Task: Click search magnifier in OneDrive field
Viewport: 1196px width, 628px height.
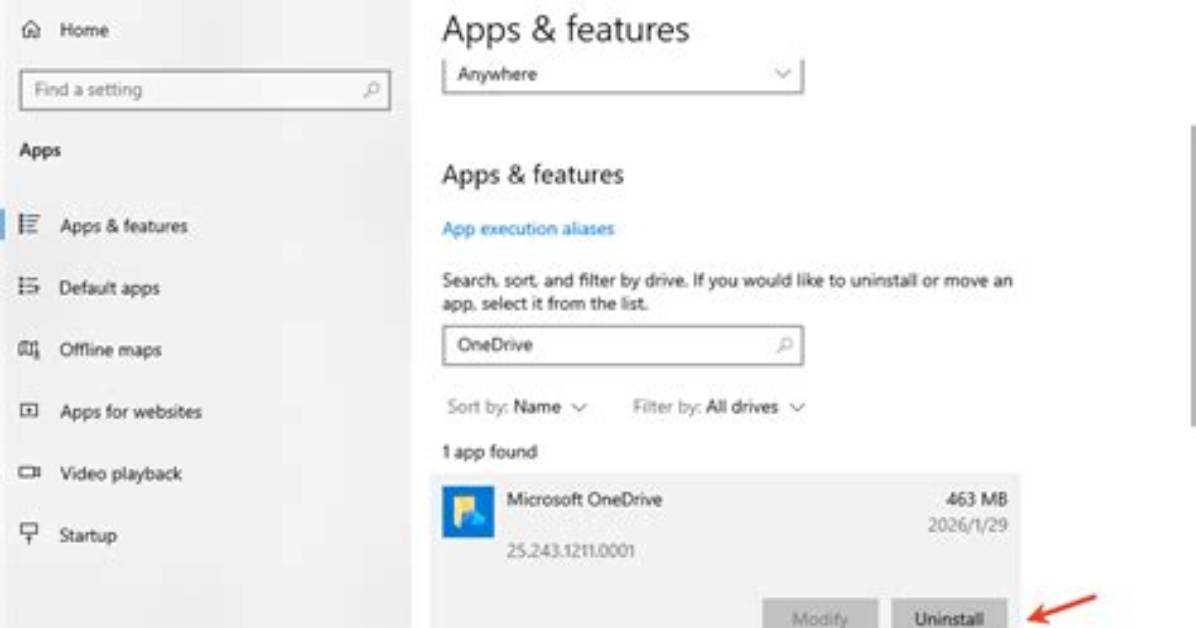Action: tap(784, 345)
